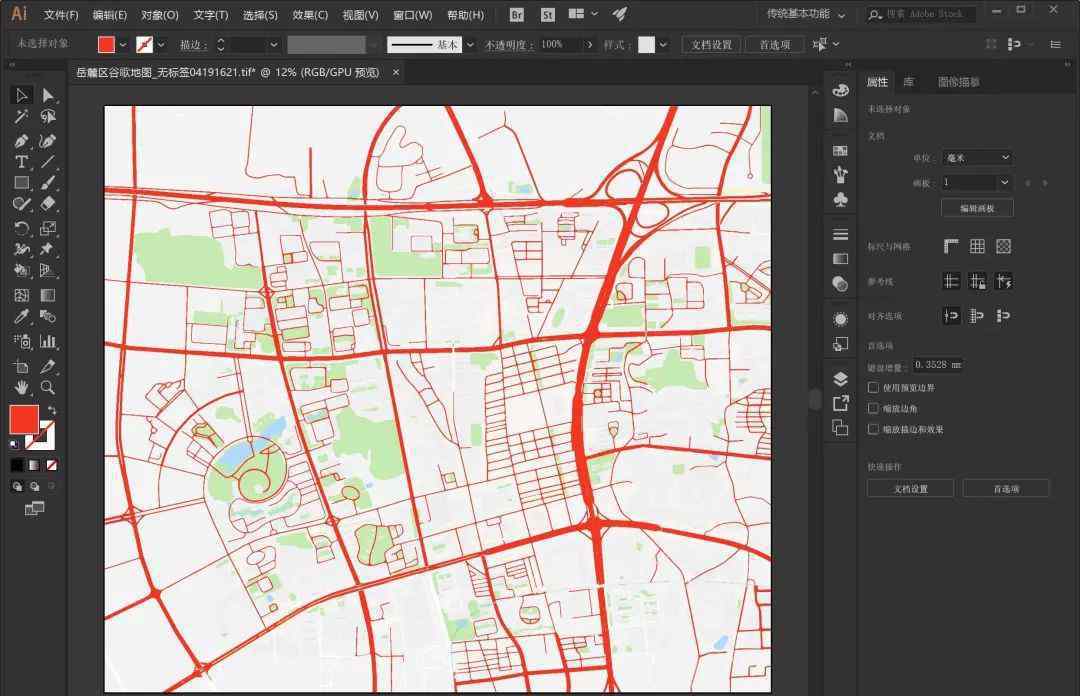Pick the Gradient tool in toolbox
This screenshot has width=1080, height=696.
[x=48, y=296]
